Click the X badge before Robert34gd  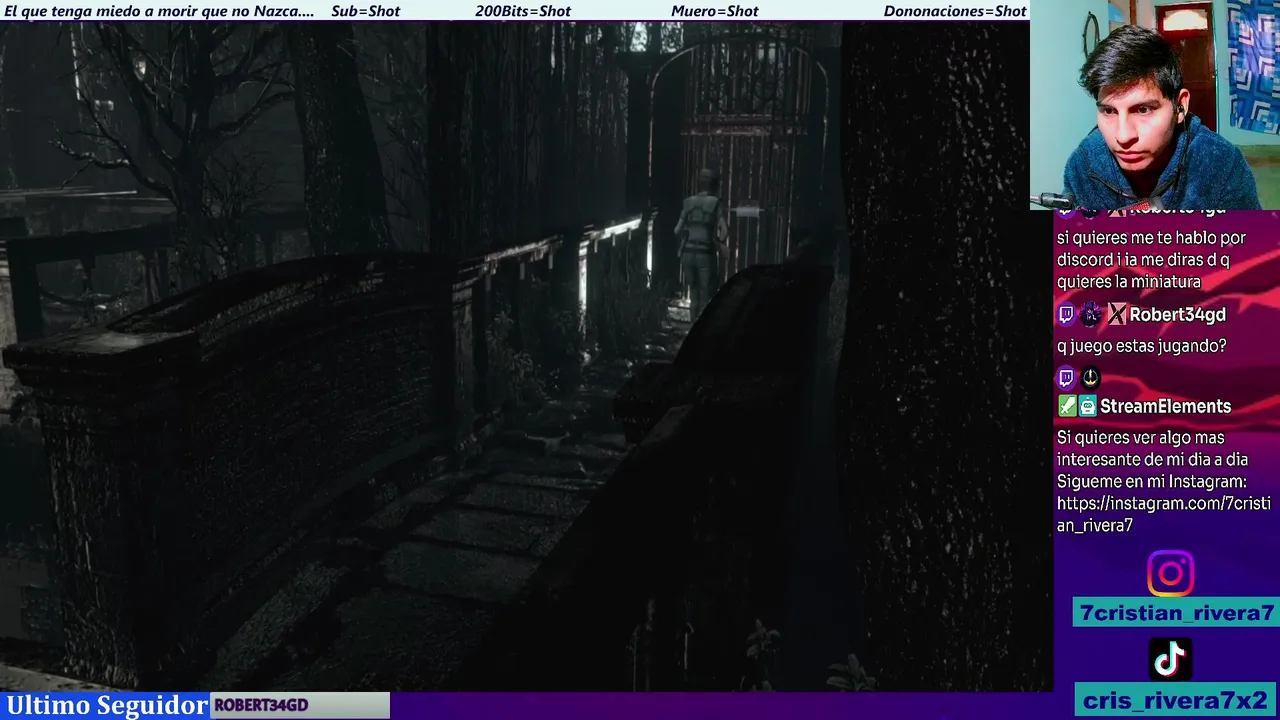point(1116,315)
